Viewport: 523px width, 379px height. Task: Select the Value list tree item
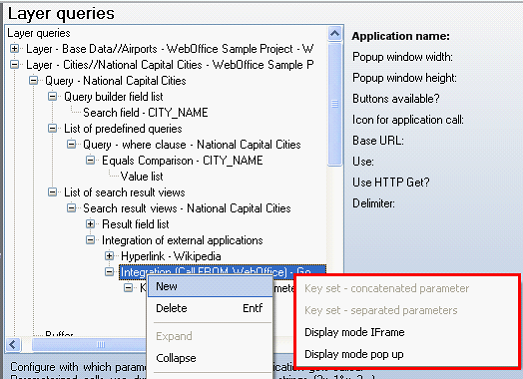point(142,176)
